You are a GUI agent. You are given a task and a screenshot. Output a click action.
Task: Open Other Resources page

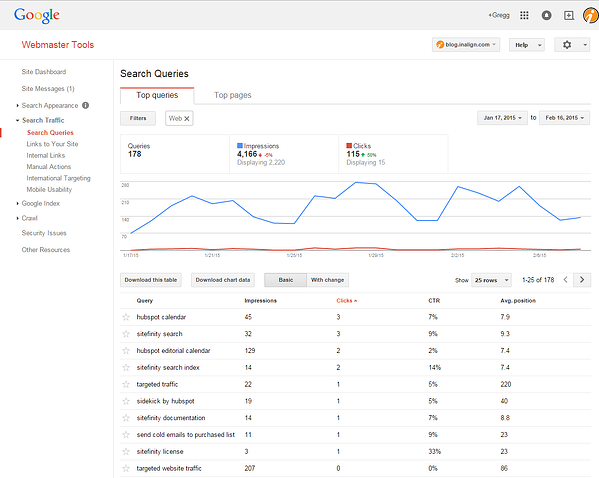pyautogui.click(x=46, y=250)
